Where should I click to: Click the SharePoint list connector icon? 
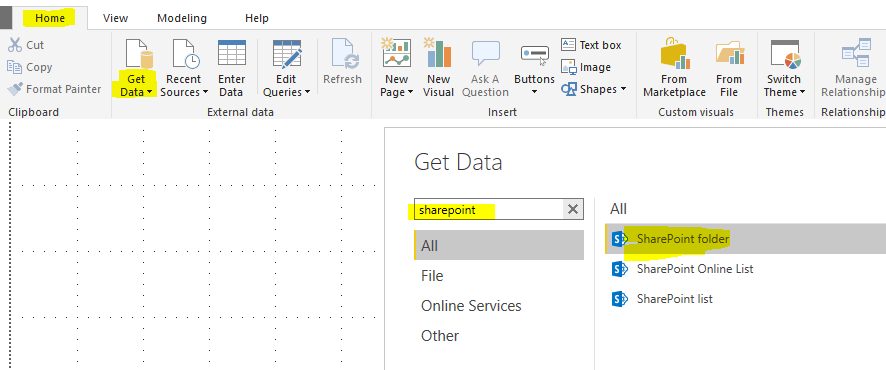[620, 298]
